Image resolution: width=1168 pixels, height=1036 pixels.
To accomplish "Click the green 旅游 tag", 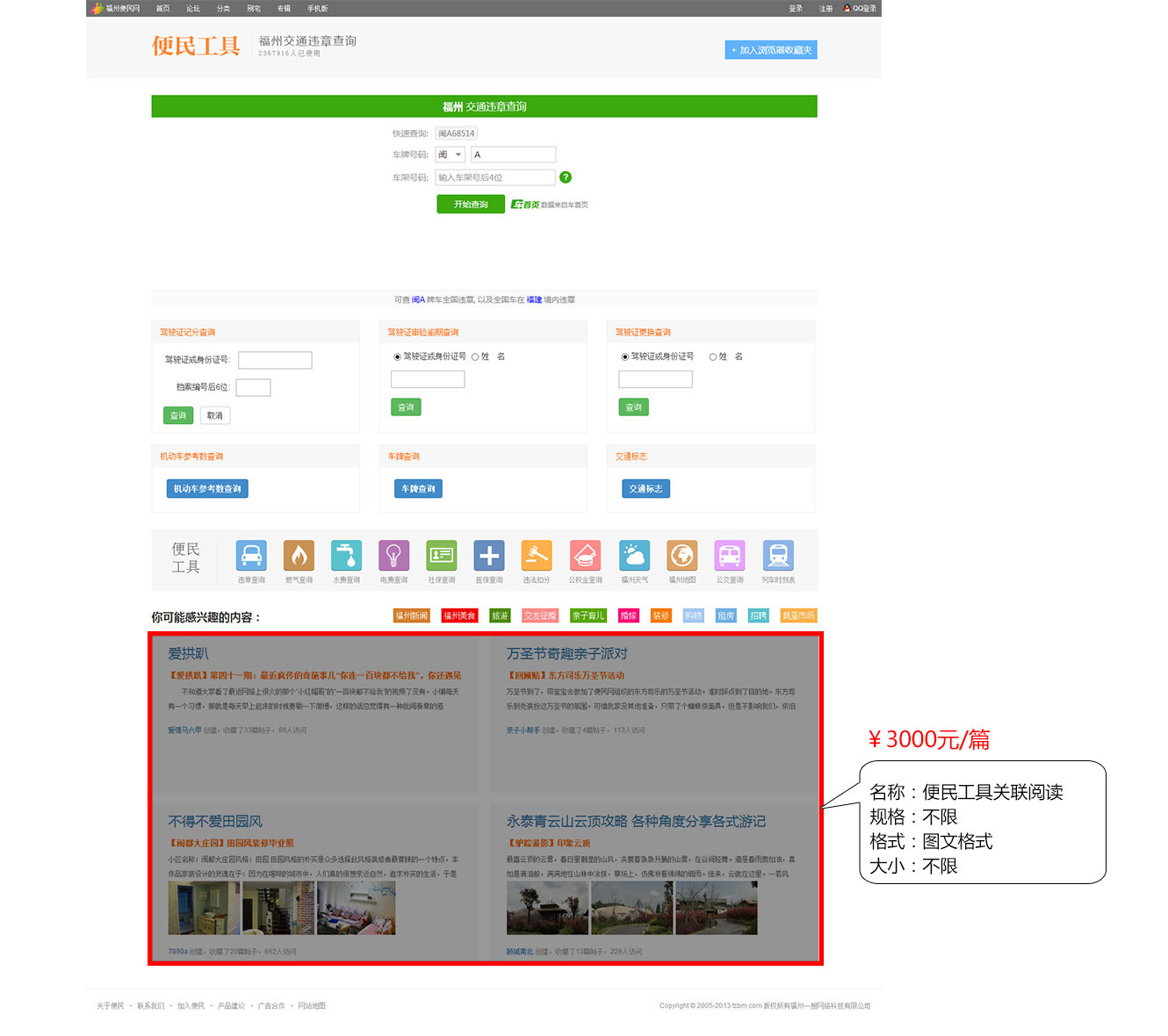I will [500, 615].
